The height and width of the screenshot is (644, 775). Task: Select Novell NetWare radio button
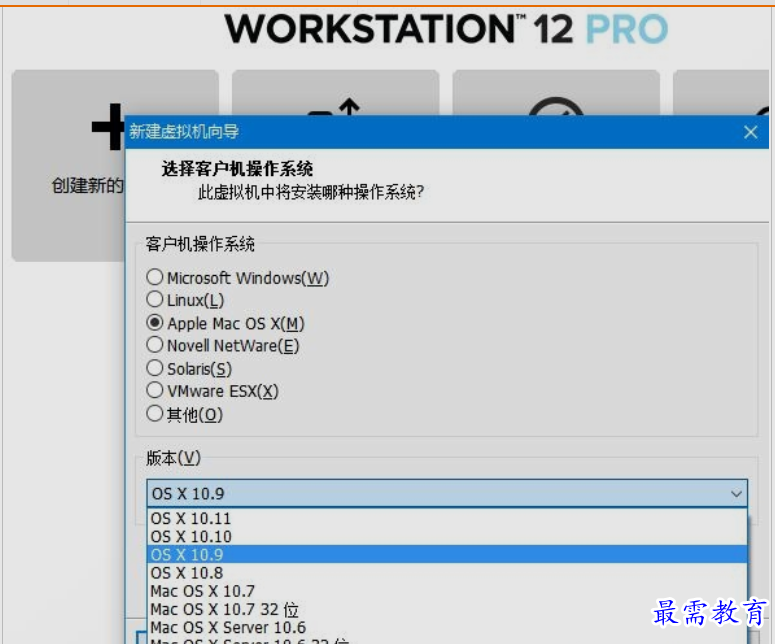(155, 345)
